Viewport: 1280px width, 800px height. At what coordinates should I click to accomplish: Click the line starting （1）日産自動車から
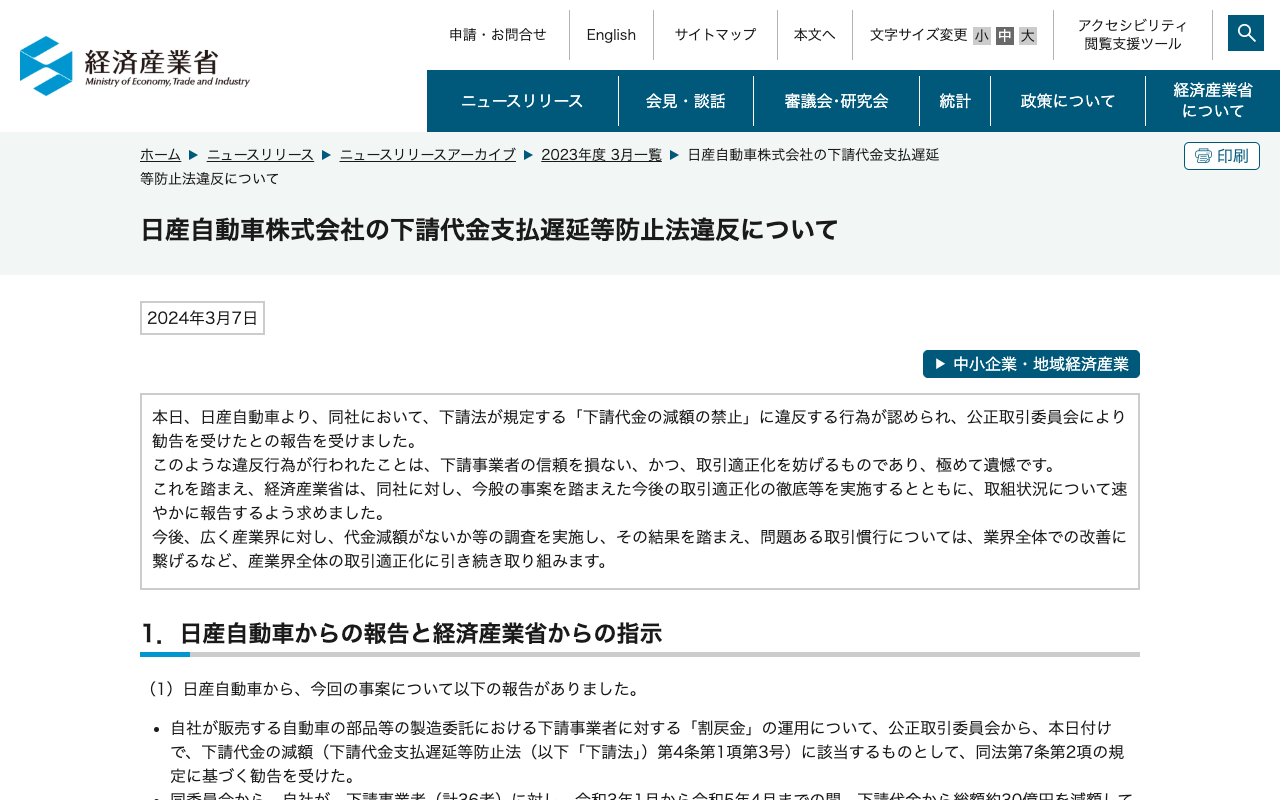click(x=394, y=689)
